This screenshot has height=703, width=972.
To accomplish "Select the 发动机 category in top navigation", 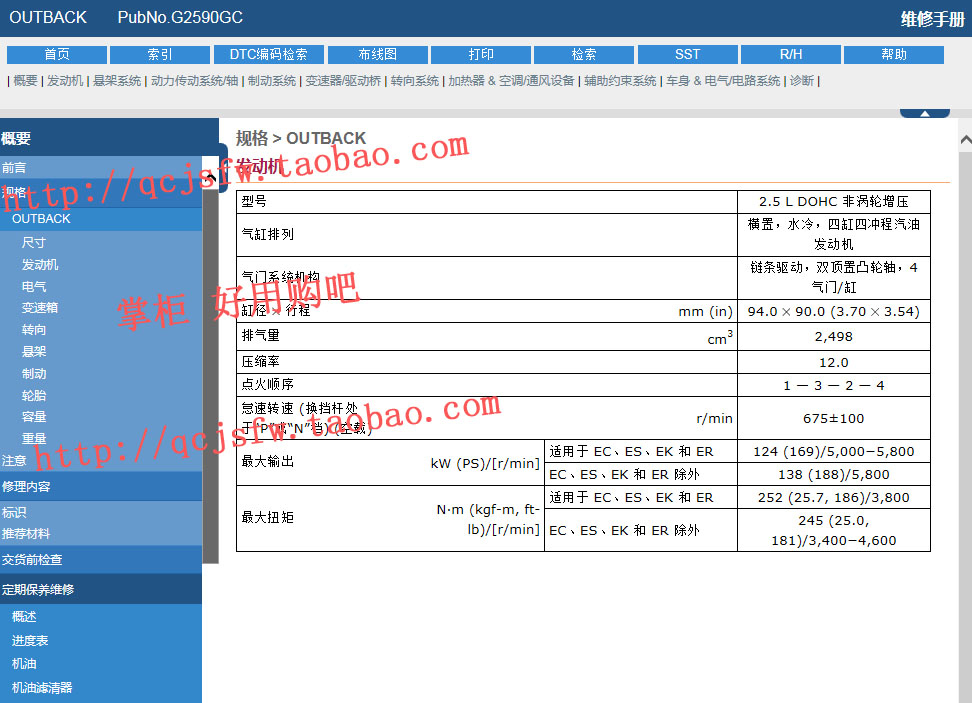I will 65,81.
